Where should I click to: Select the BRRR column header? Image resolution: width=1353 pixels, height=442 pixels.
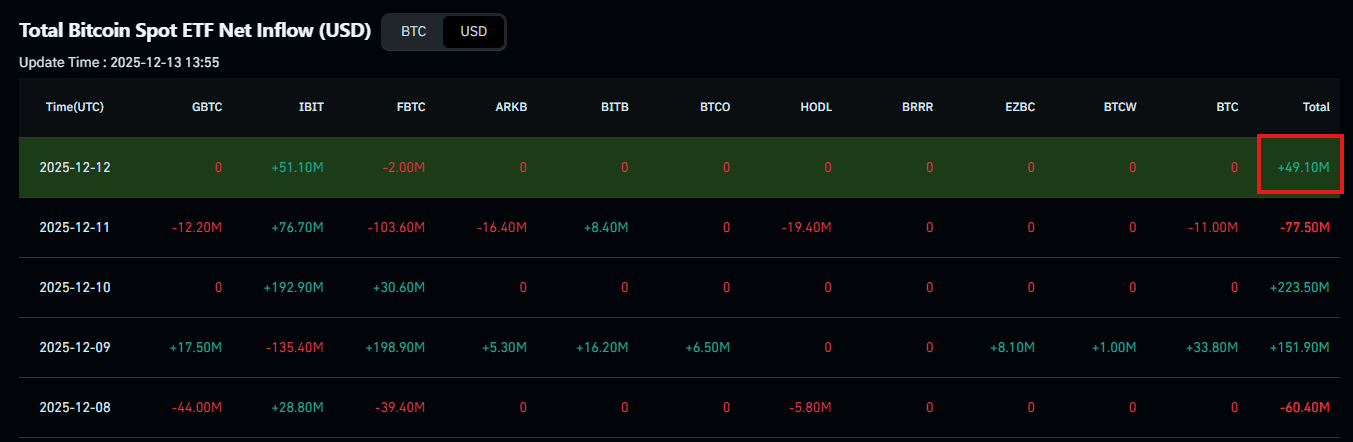tap(917, 107)
